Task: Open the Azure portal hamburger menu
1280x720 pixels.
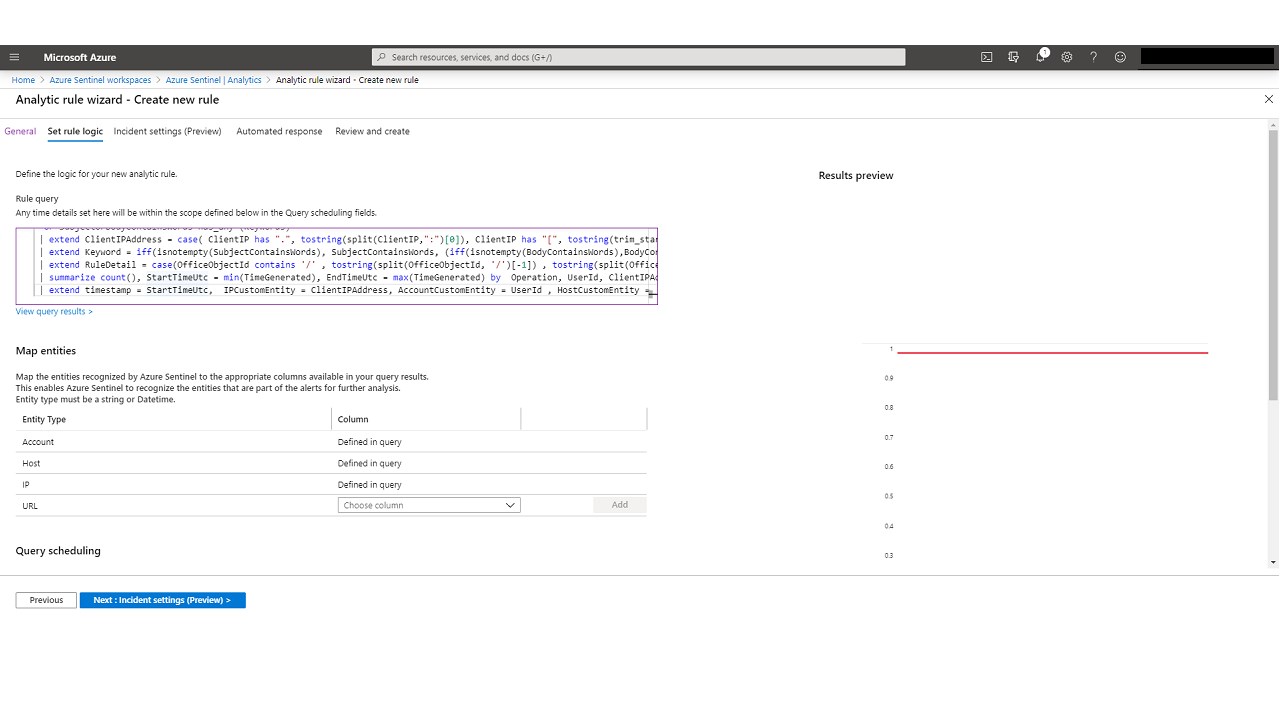Action: coord(14,57)
